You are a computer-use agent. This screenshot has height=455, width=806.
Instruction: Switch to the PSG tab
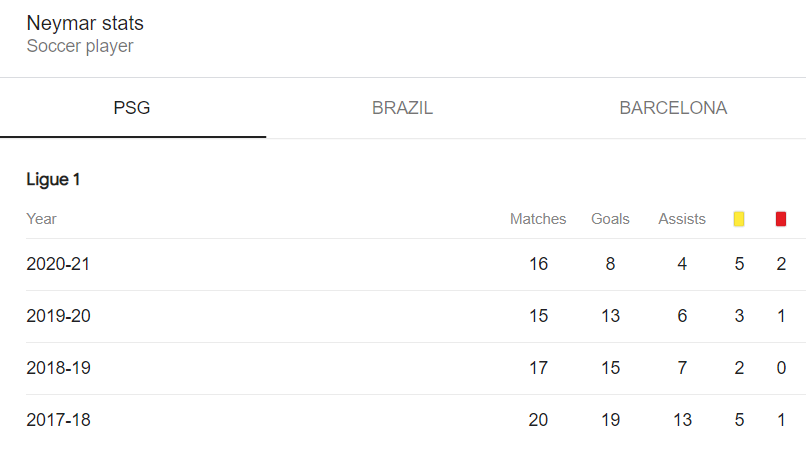pyautogui.click(x=133, y=108)
